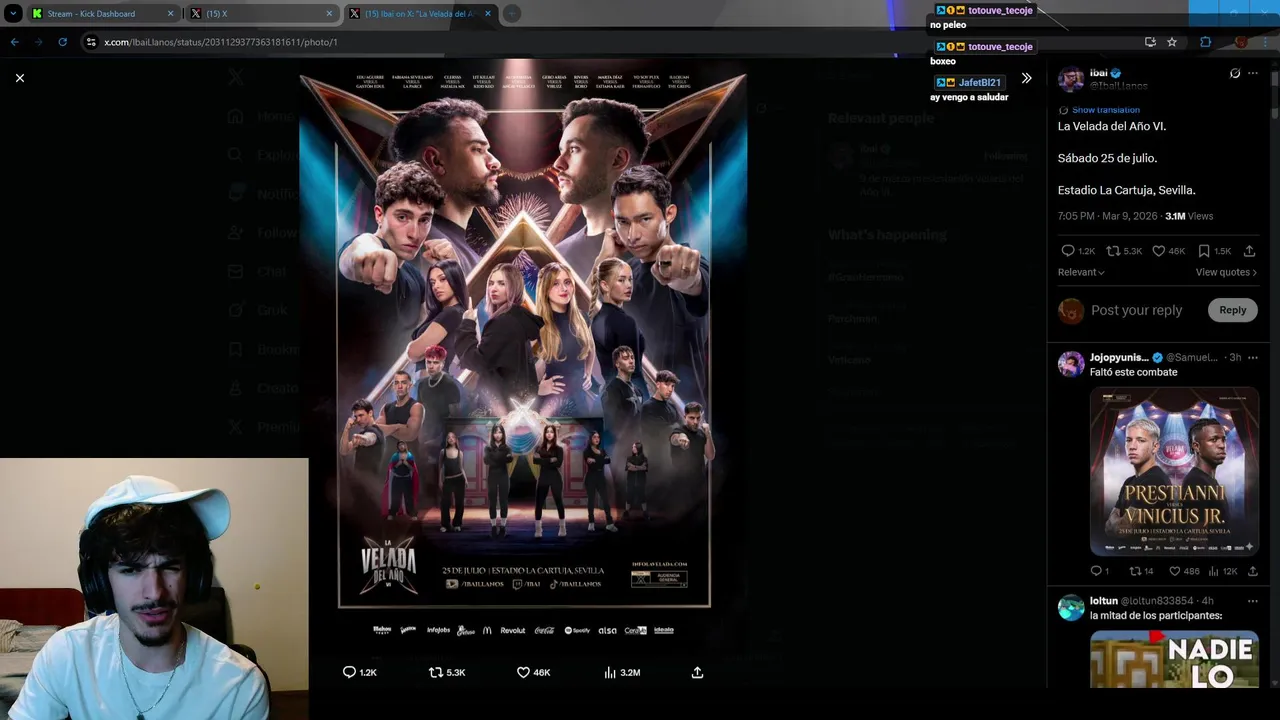Share the photo with the upload icon below it
Image resolution: width=1280 pixels, height=720 pixels.
tap(697, 672)
